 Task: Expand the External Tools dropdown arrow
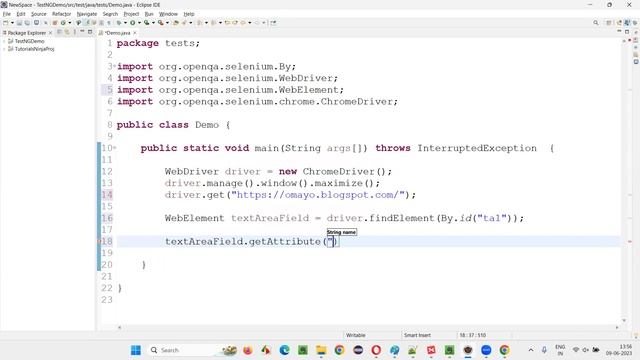tap(167, 23)
